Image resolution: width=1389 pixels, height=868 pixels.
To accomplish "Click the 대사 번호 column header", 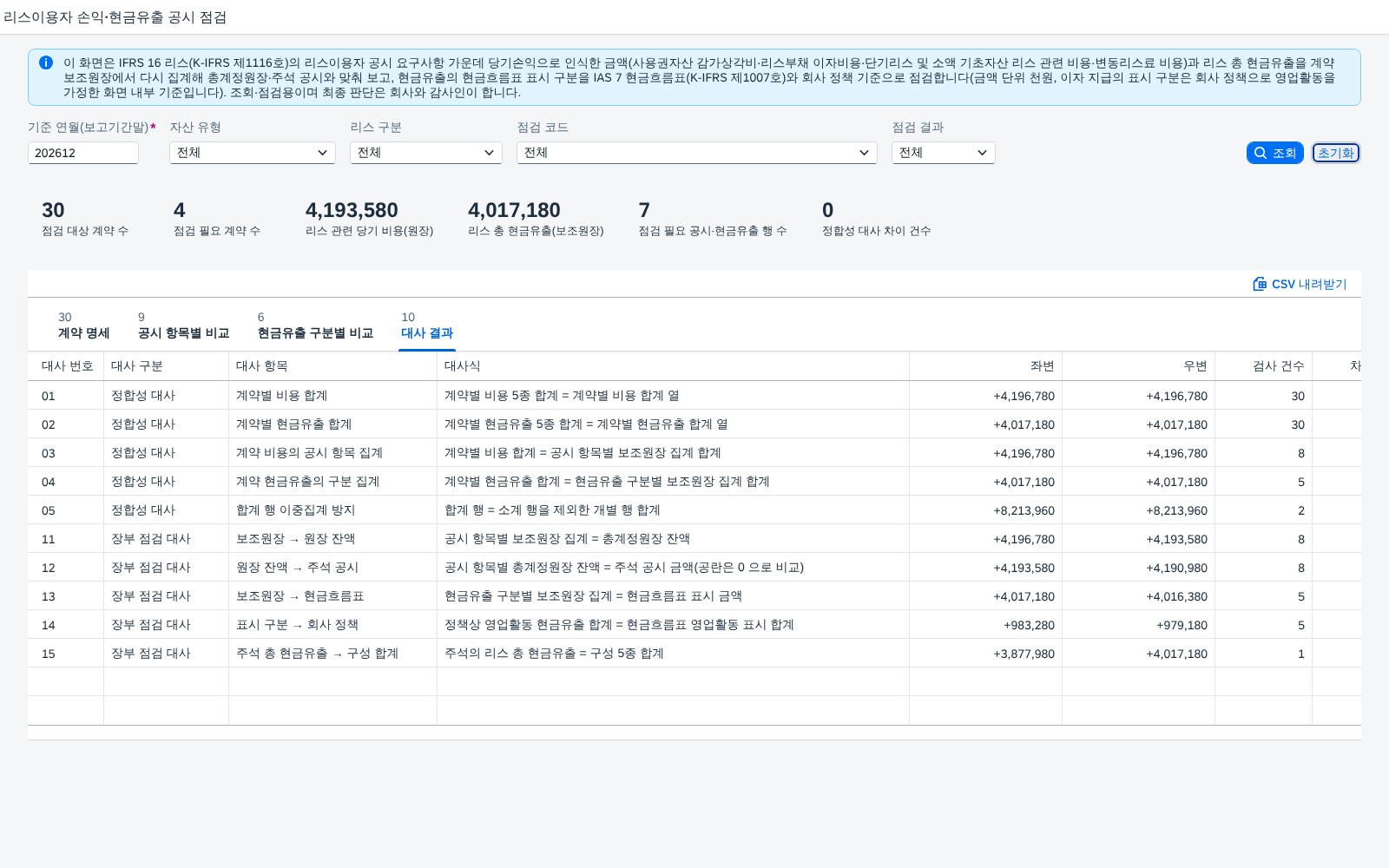I will (x=66, y=366).
